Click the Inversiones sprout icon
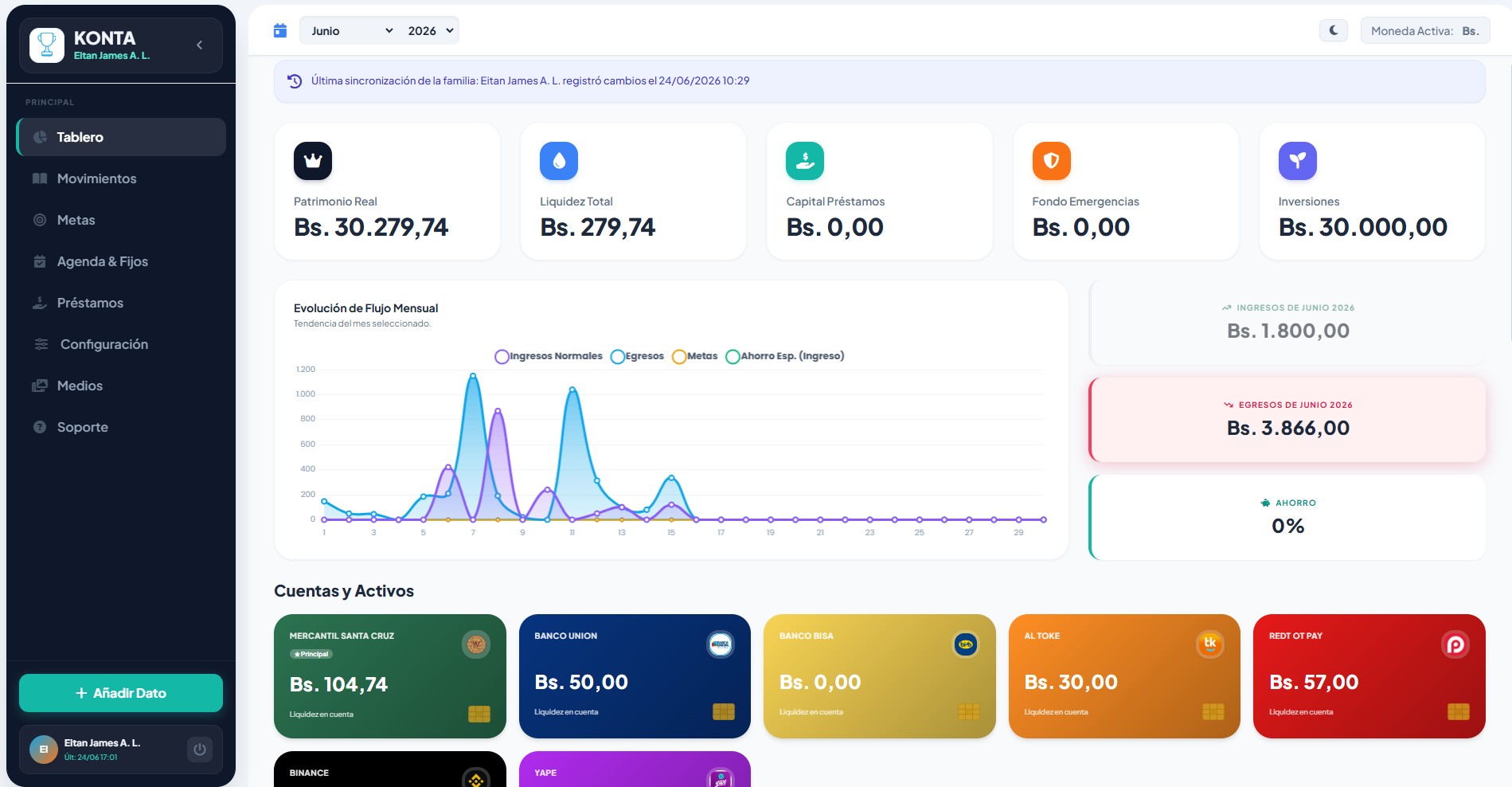 point(1298,161)
